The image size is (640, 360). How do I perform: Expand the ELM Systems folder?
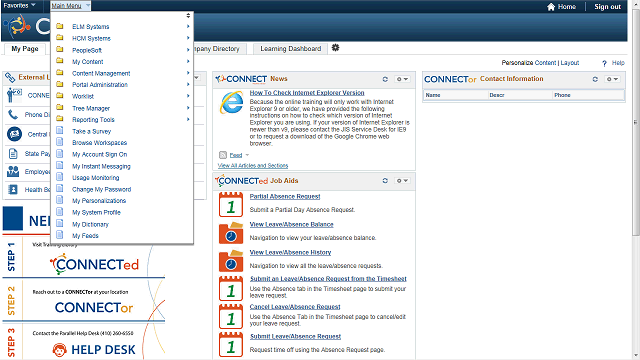click(x=91, y=27)
